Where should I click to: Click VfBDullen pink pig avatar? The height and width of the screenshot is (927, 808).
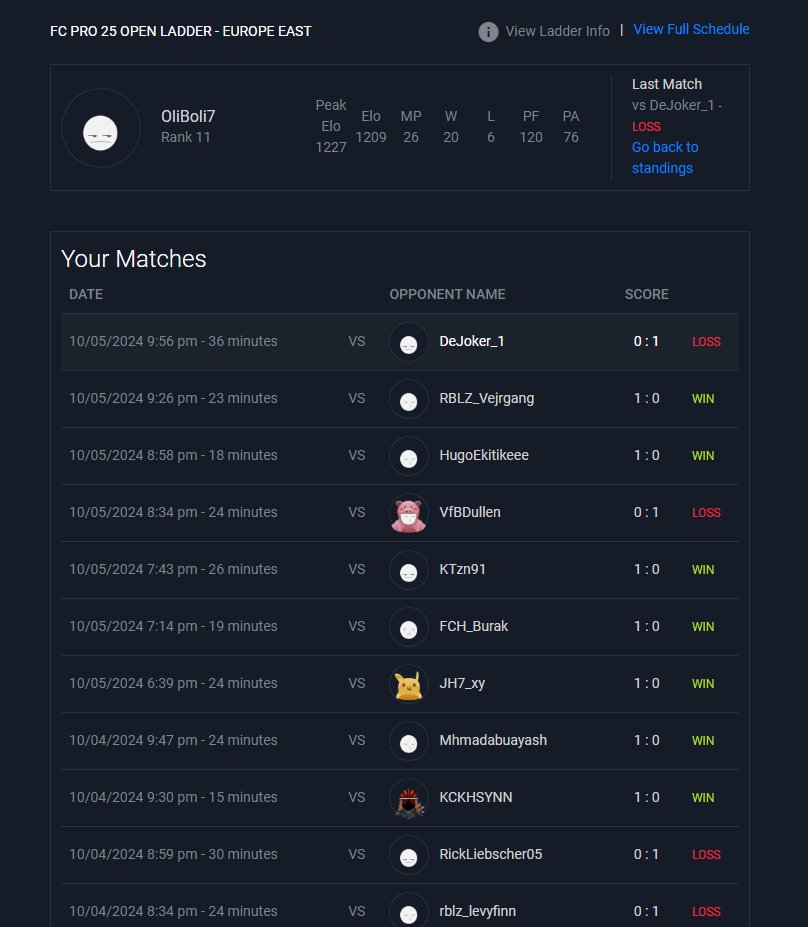coord(408,513)
